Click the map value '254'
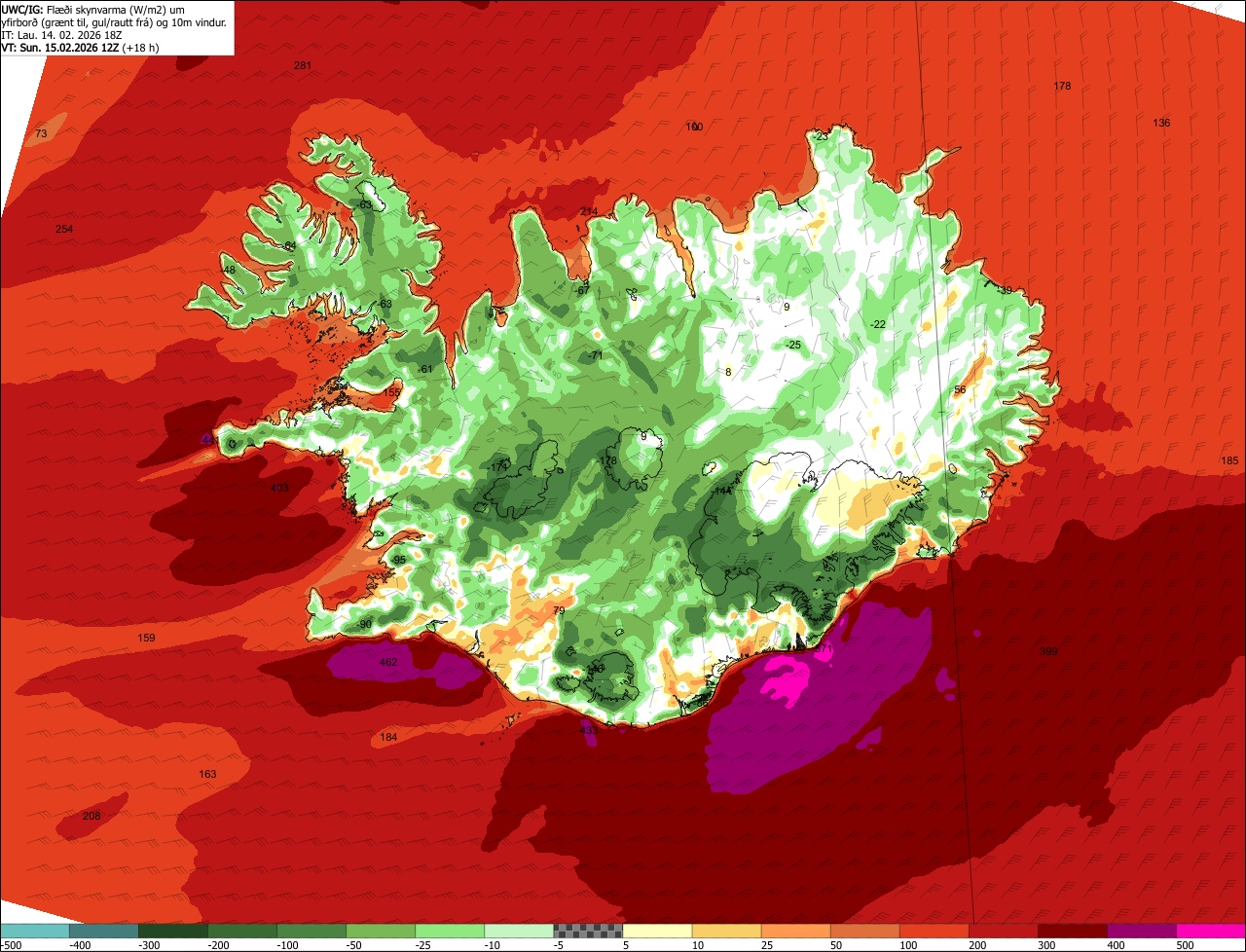This screenshot has height=952, width=1246. click(x=64, y=229)
